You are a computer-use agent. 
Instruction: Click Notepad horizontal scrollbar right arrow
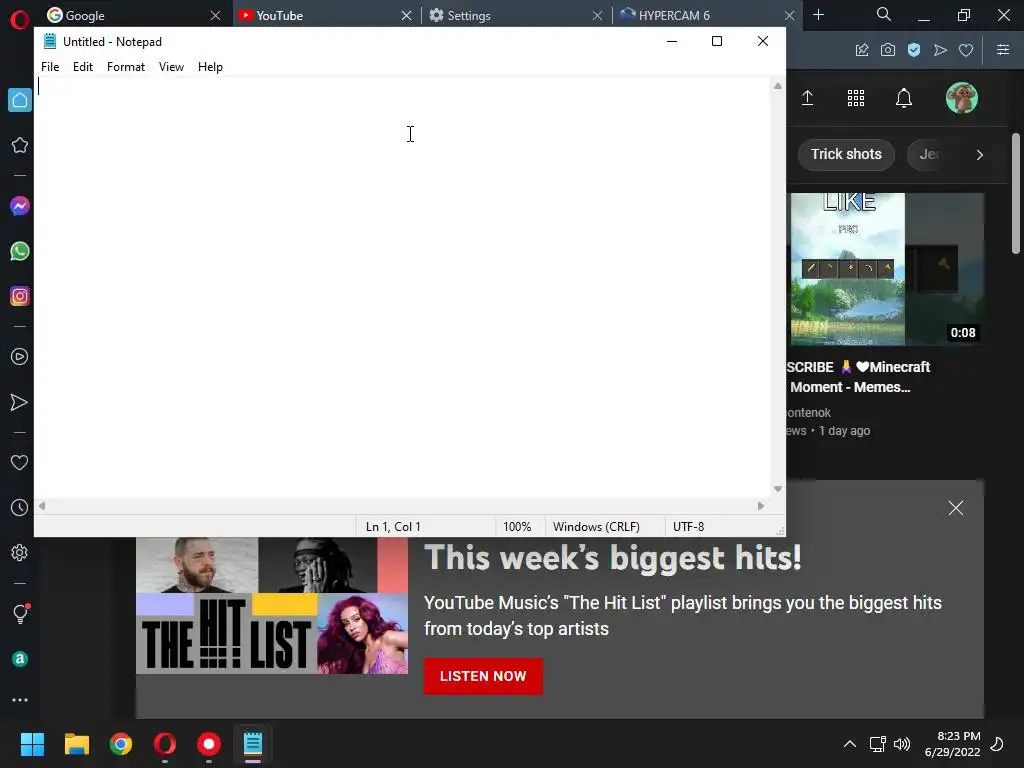click(761, 506)
